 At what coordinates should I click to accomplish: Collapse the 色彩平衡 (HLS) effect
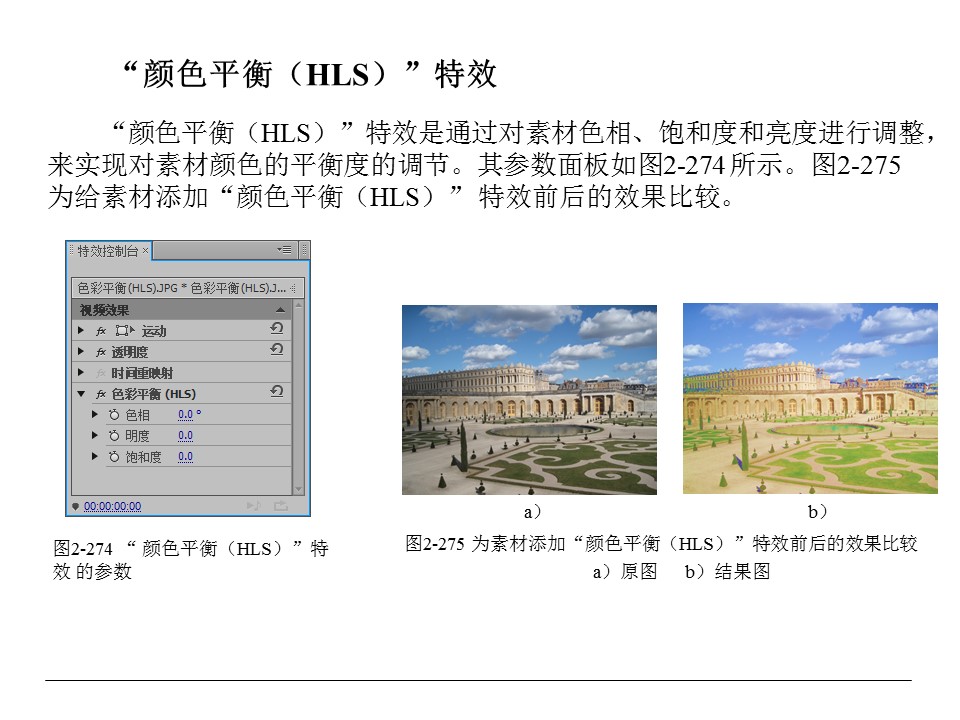click(x=81, y=394)
